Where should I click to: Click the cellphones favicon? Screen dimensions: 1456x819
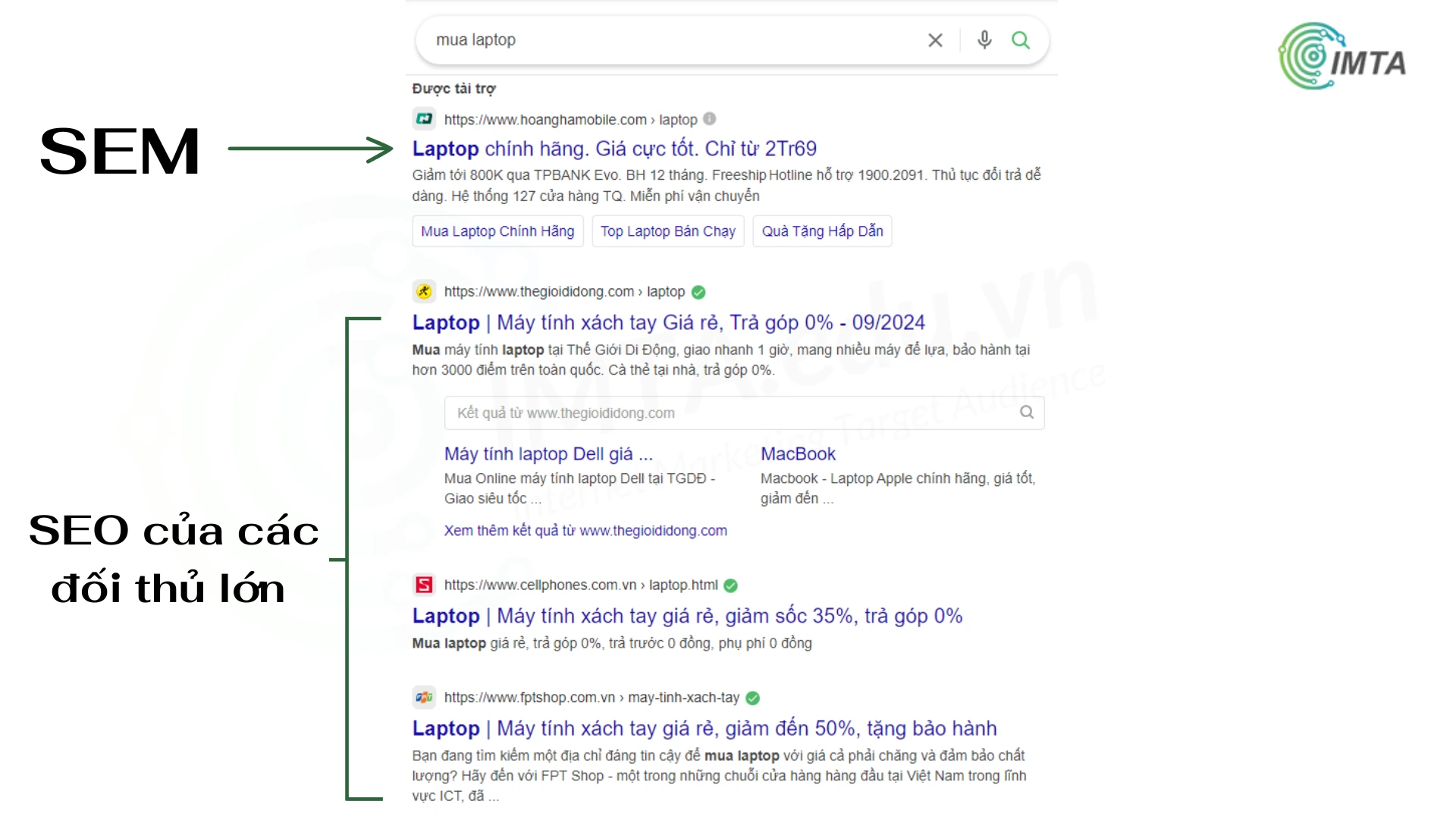[x=424, y=585]
